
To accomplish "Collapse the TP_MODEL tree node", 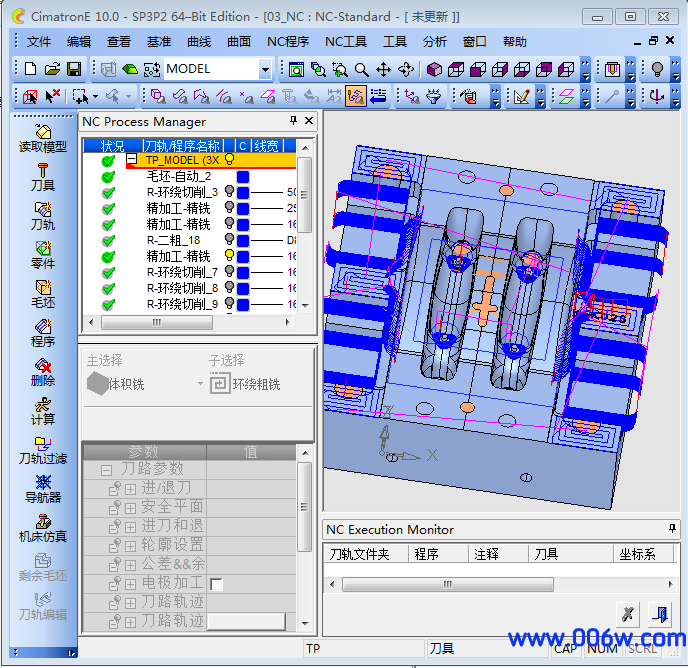I will point(132,159).
